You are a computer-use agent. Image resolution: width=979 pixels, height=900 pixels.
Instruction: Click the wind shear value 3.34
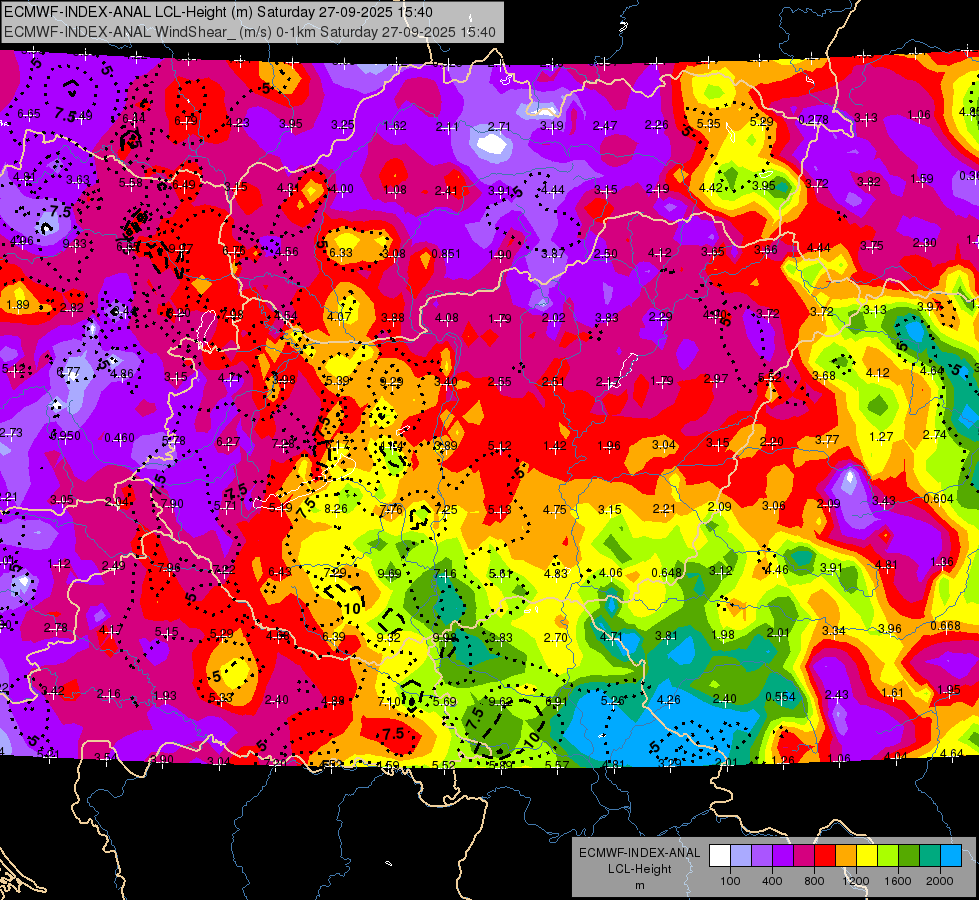coord(834,630)
